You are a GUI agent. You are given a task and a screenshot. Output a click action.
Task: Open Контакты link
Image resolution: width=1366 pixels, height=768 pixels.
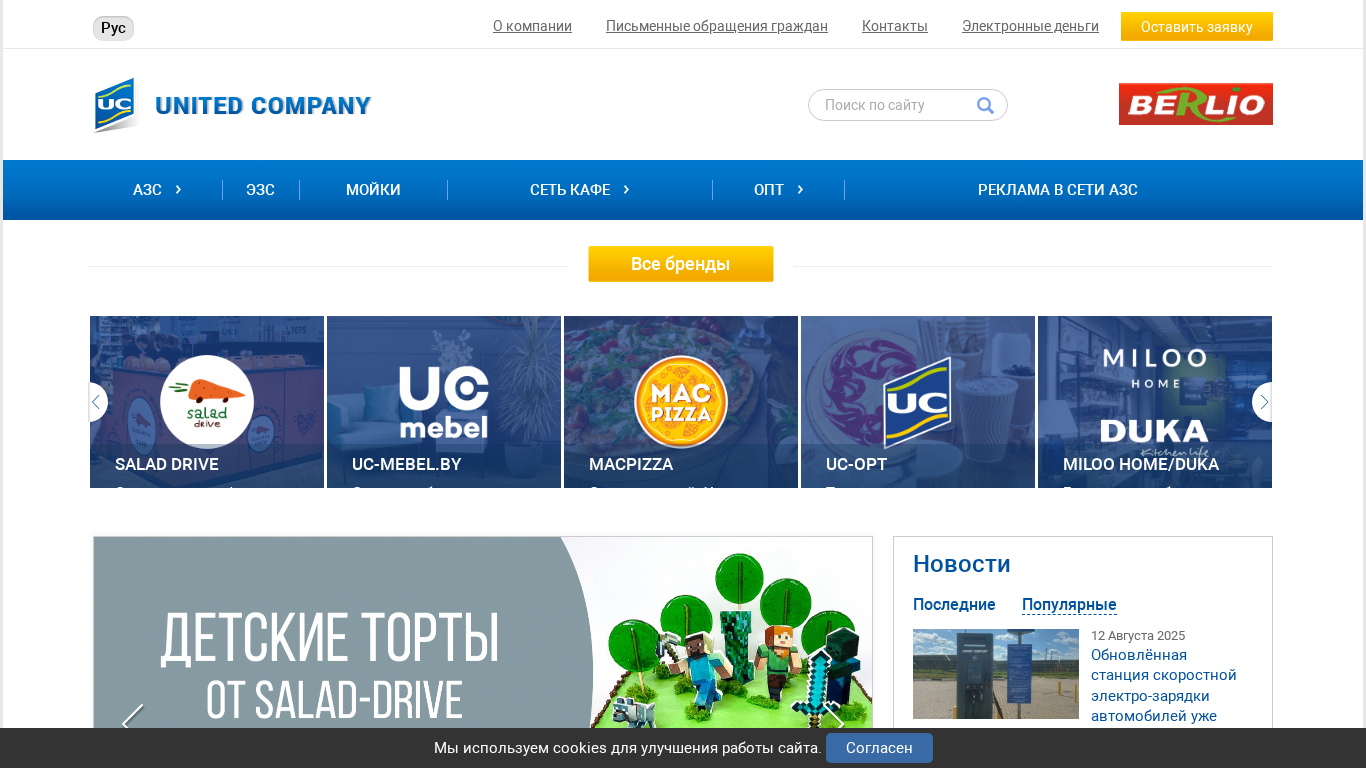(x=895, y=26)
